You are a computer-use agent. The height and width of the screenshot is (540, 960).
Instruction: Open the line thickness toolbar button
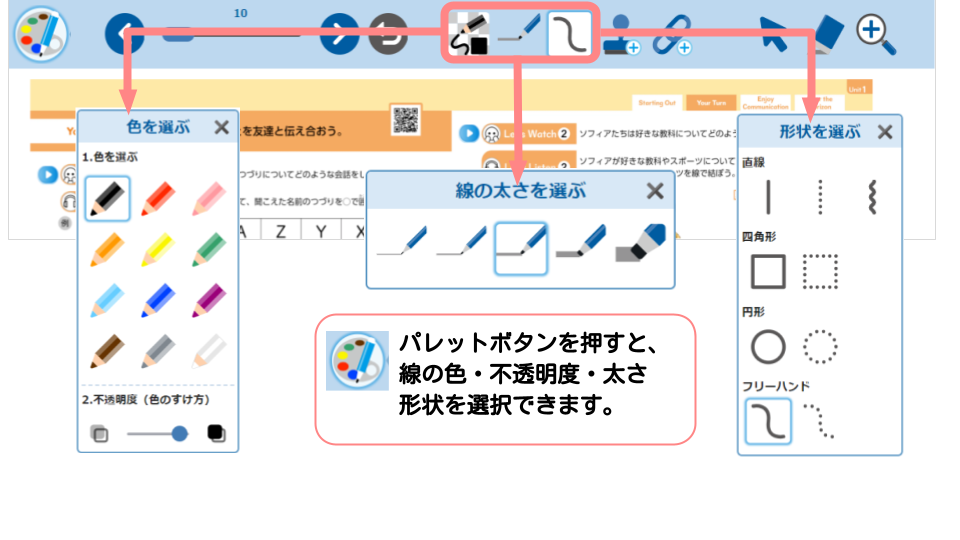pos(520,34)
